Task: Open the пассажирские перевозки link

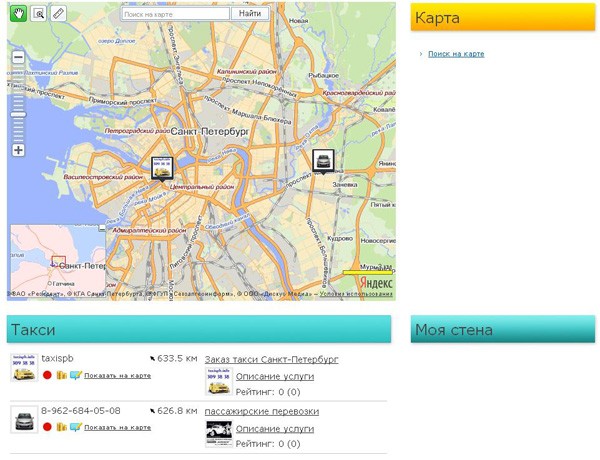Action: coord(262,411)
